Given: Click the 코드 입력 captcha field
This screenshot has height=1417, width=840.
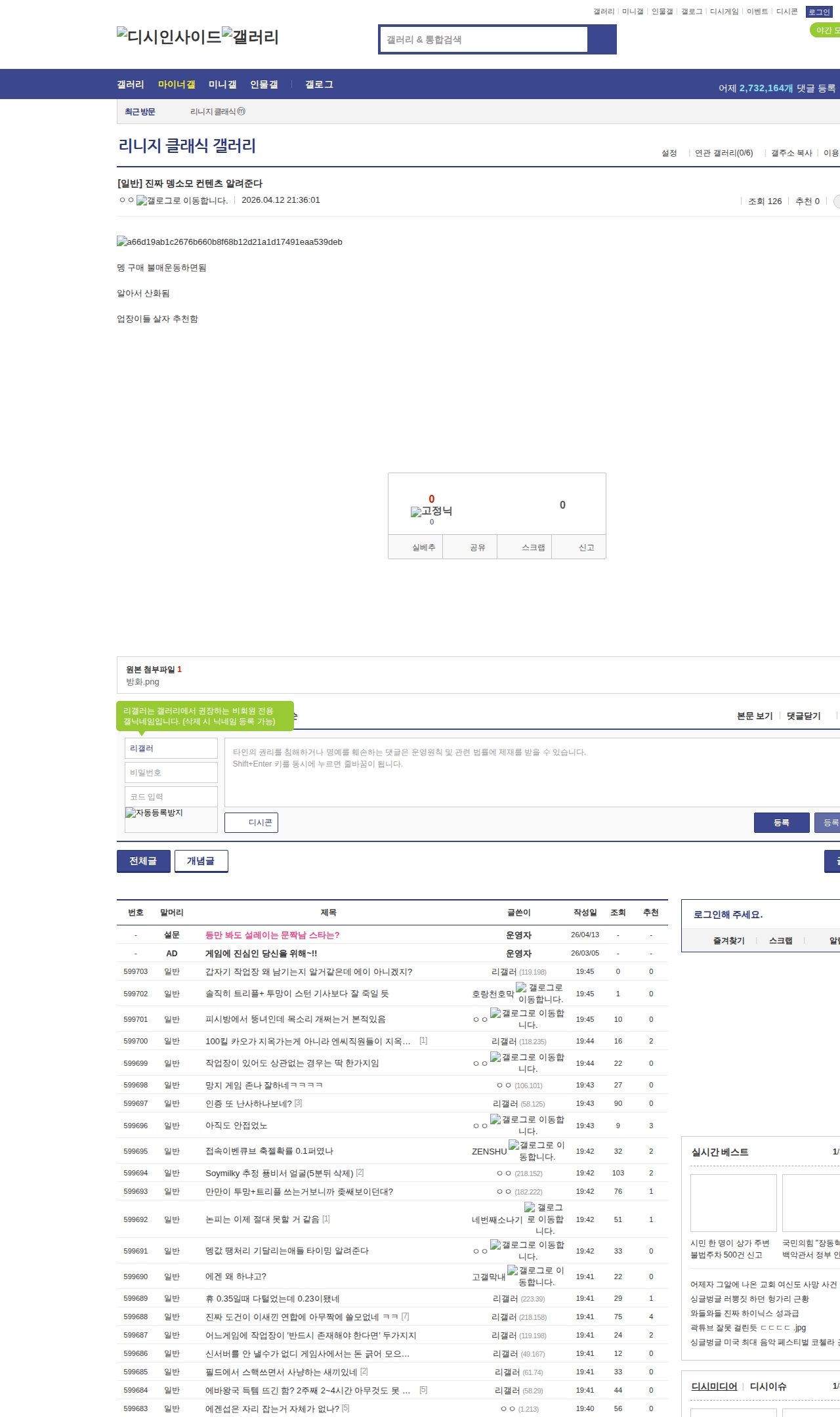Looking at the screenshot, I should click(171, 797).
